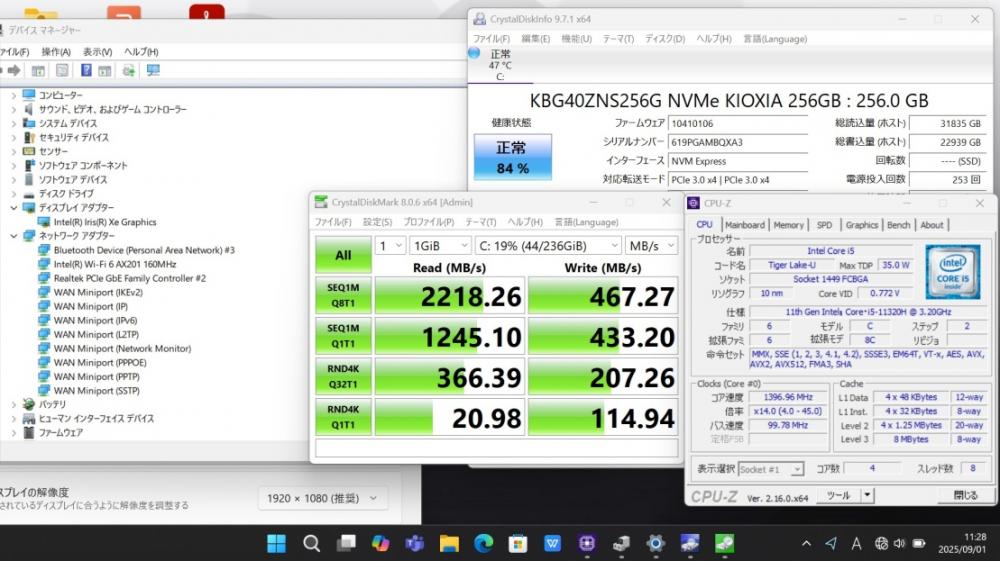Viewport: 1000px width, 561px height.
Task: Switch to Settings via taskbar gear icon
Action: [x=656, y=543]
